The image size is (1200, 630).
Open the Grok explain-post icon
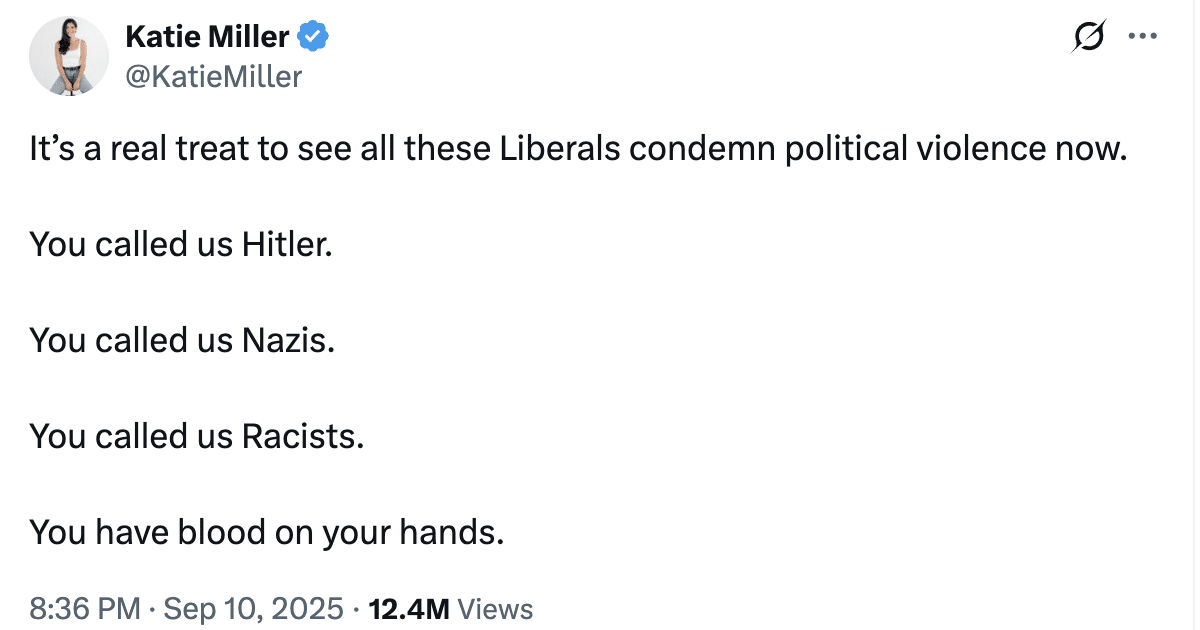[1088, 37]
